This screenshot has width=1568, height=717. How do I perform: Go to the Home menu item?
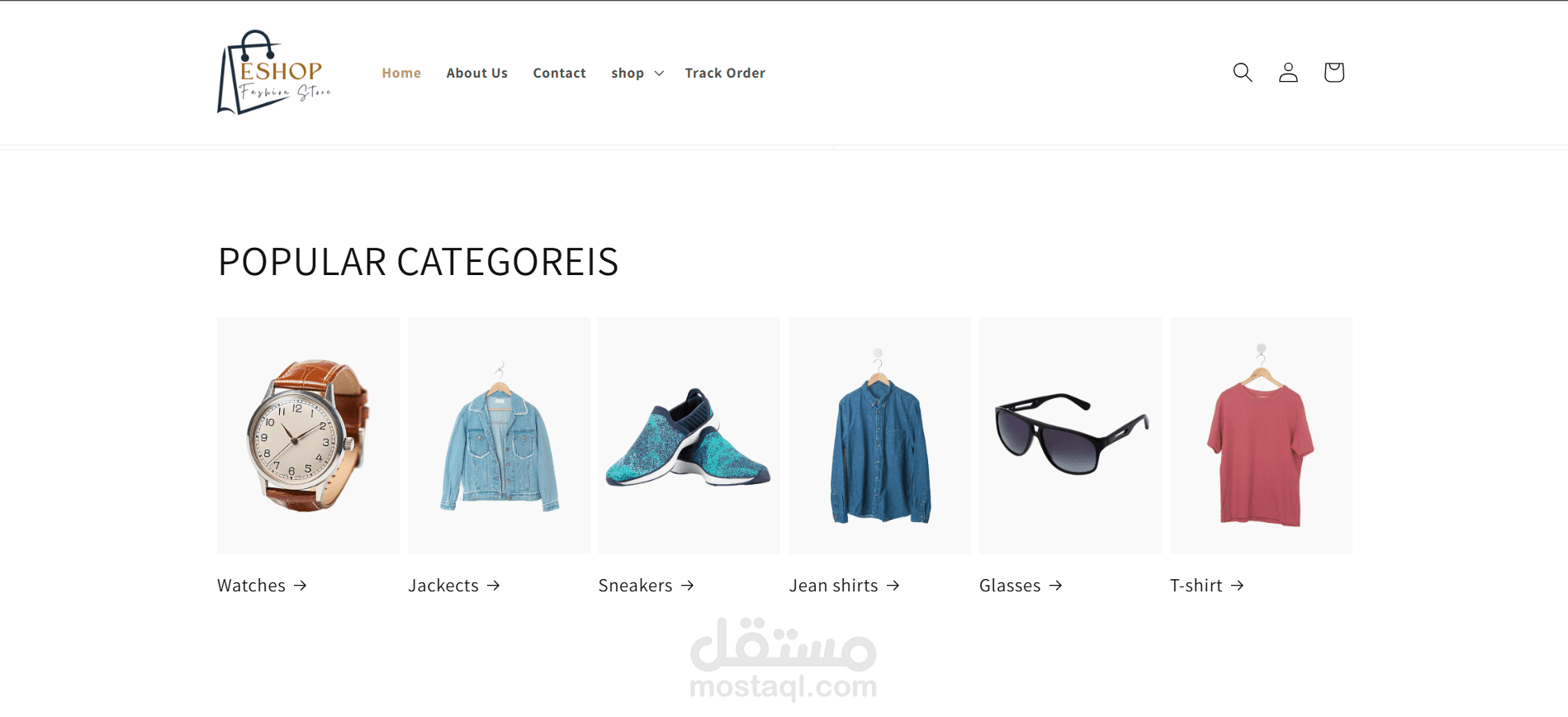401,74
